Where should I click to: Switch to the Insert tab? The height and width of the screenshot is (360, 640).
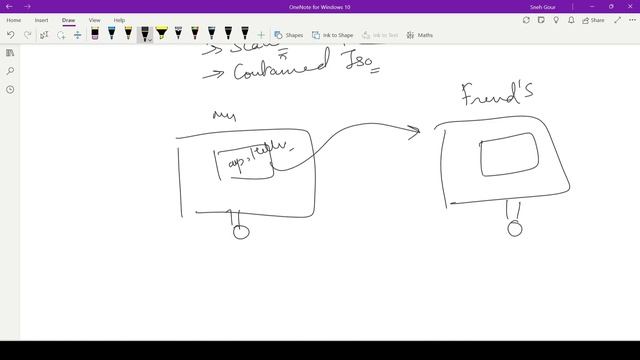pyautogui.click(x=41, y=20)
